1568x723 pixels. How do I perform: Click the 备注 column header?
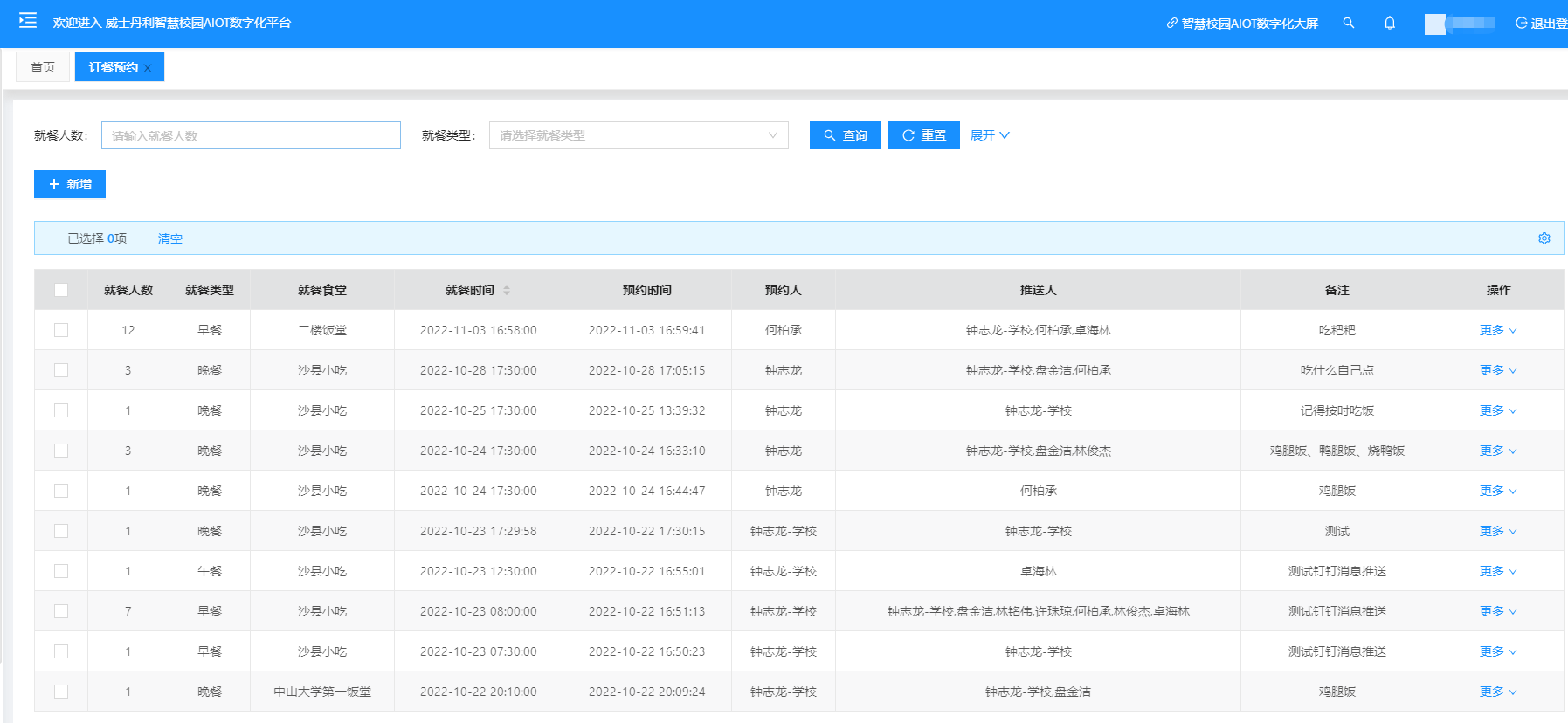click(x=1337, y=290)
